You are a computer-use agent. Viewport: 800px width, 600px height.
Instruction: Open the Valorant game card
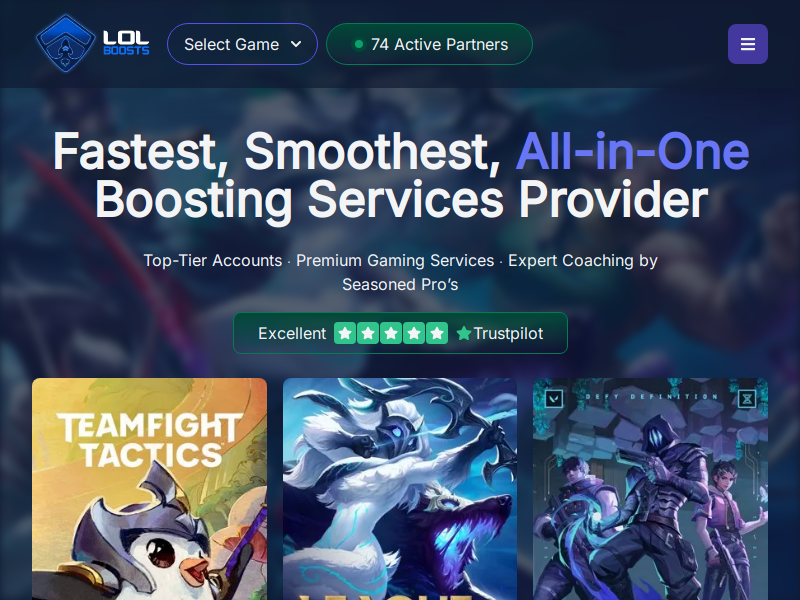pos(651,489)
